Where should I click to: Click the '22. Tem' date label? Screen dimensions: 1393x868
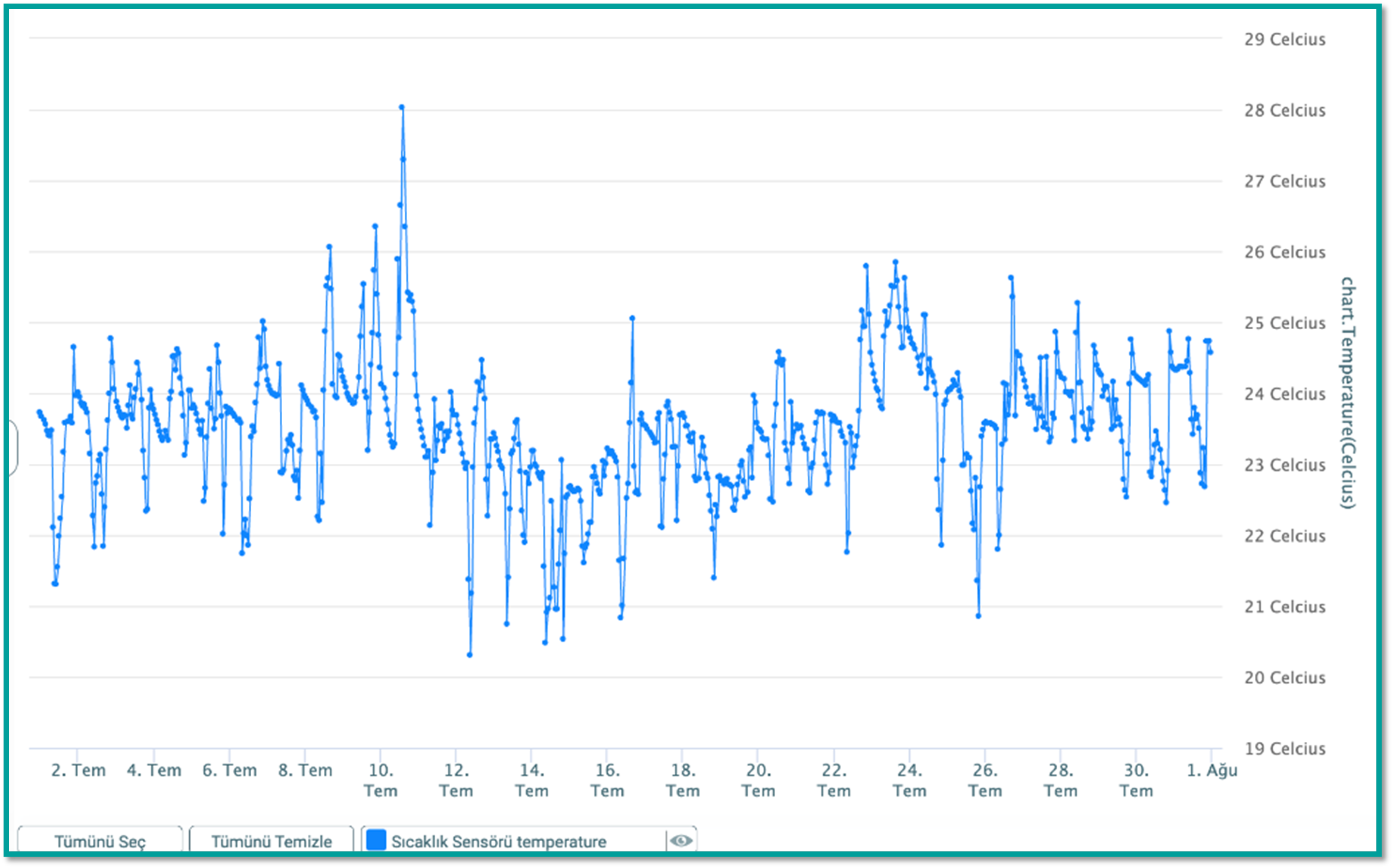click(833, 780)
